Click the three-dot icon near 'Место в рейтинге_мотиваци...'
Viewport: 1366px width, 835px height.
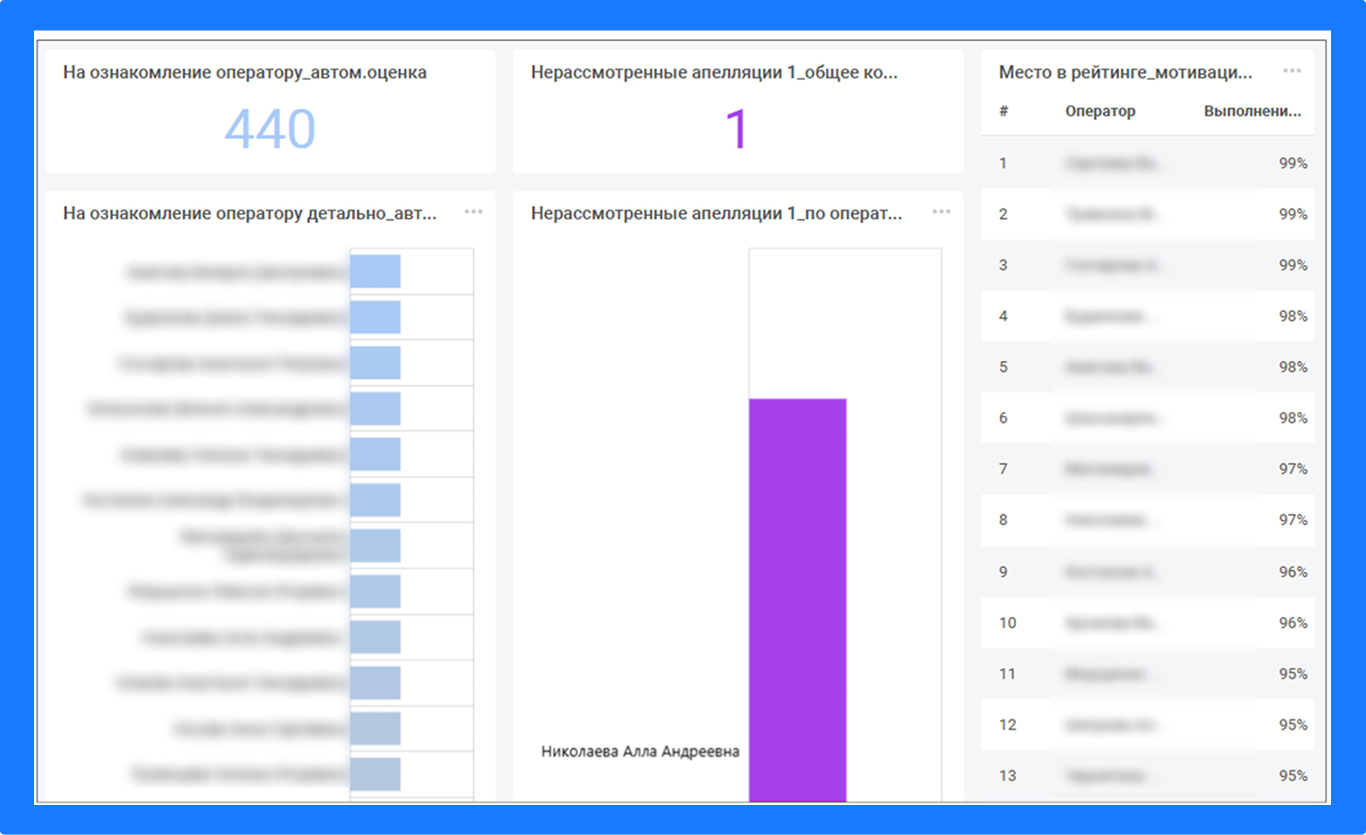coord(1290,70)
